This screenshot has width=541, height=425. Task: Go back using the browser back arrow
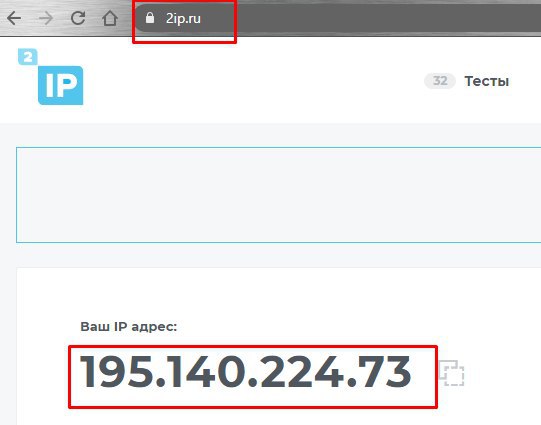[x=14, y=18]
